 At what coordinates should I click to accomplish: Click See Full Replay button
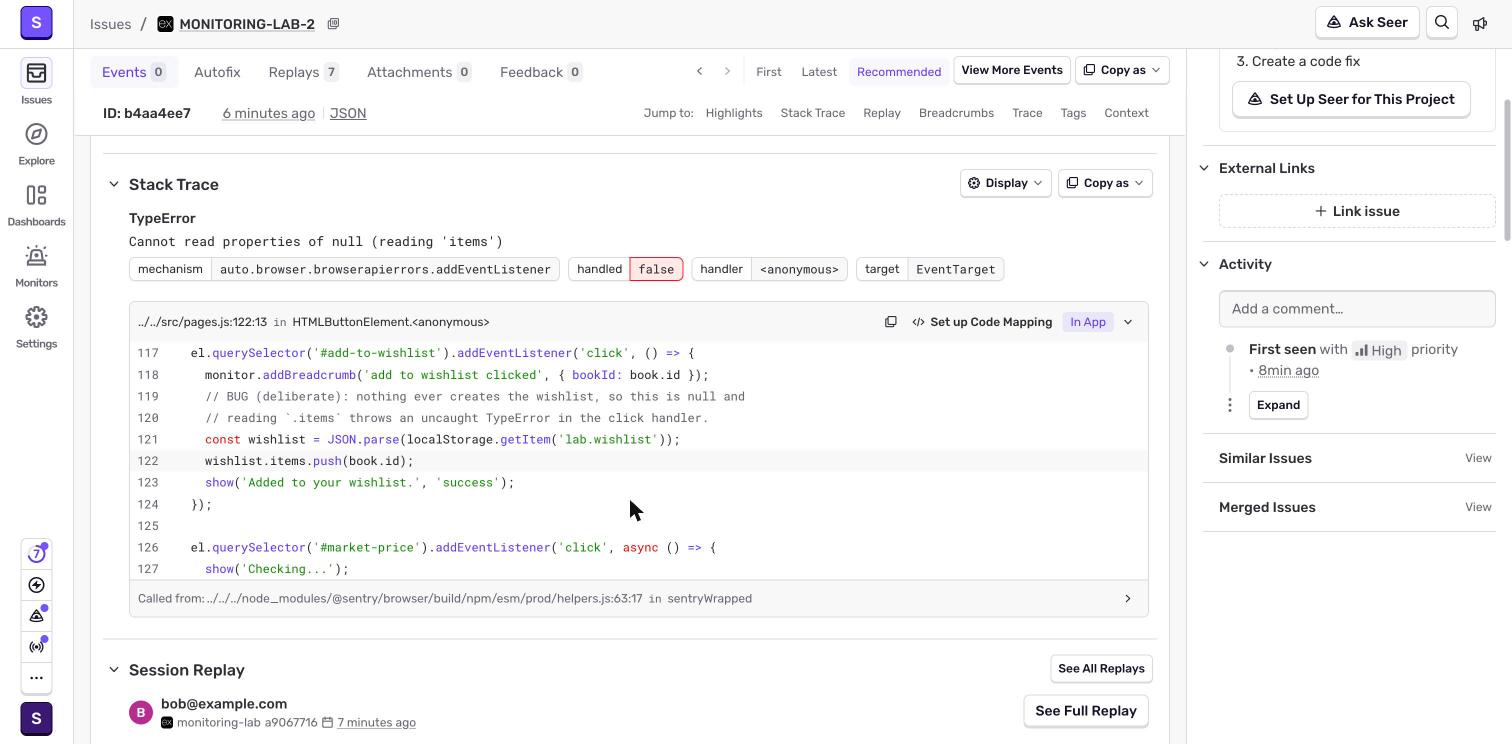(1086, 711)
